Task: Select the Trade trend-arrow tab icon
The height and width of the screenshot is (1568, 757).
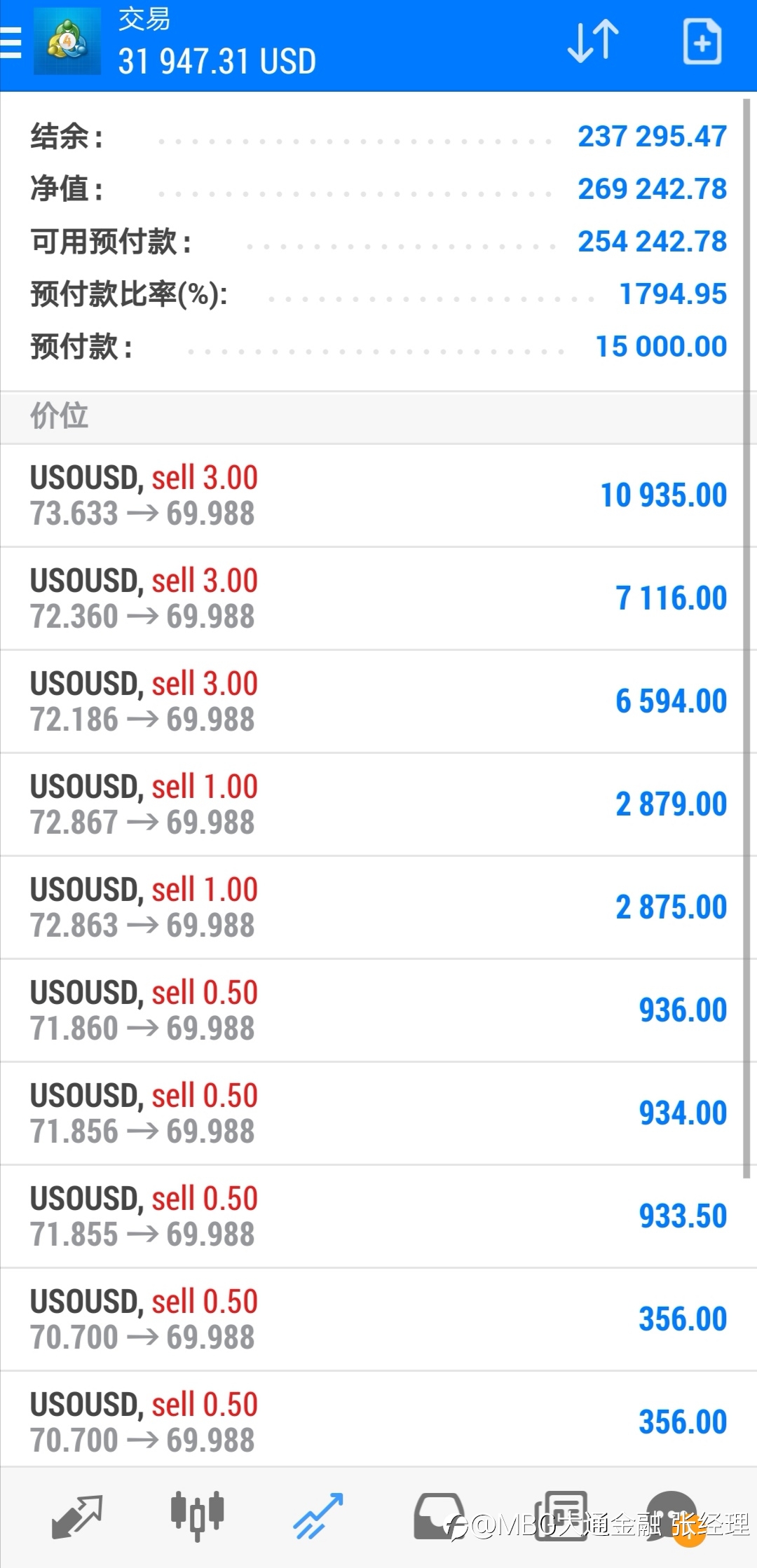Action: coord(318,1516)
